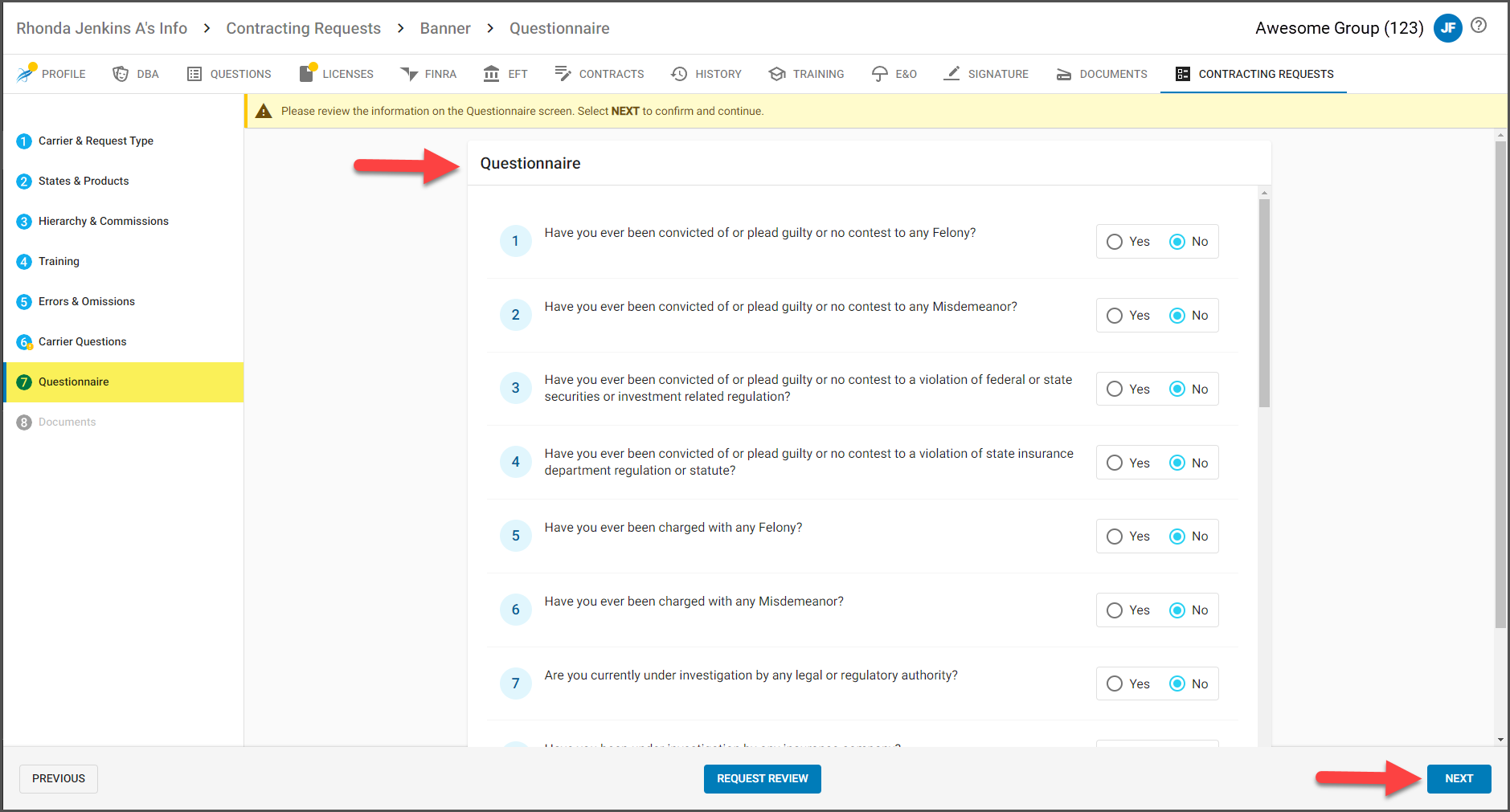Select Yes for under investigation question 7
The image size is (1510, 812).
point(1115,683)
